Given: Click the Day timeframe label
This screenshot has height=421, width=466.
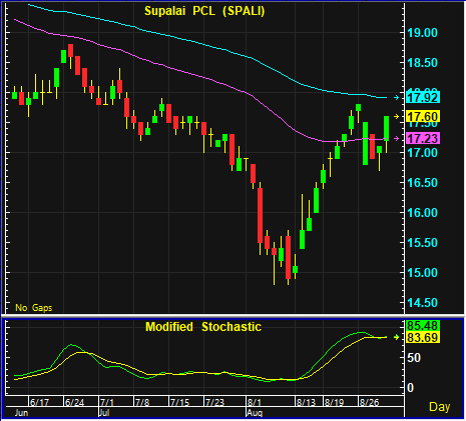Looking at the screenshot, I should click(439, 407).
